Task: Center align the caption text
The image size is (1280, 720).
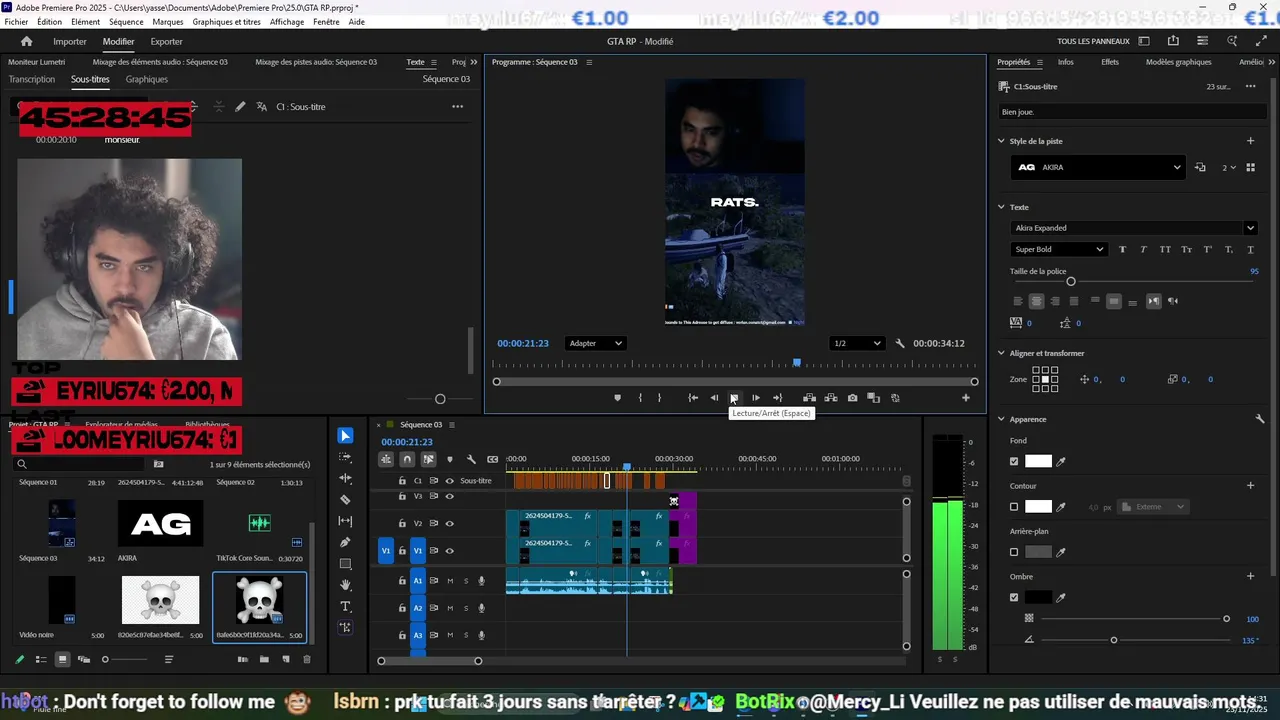Action: point(1036,301)
